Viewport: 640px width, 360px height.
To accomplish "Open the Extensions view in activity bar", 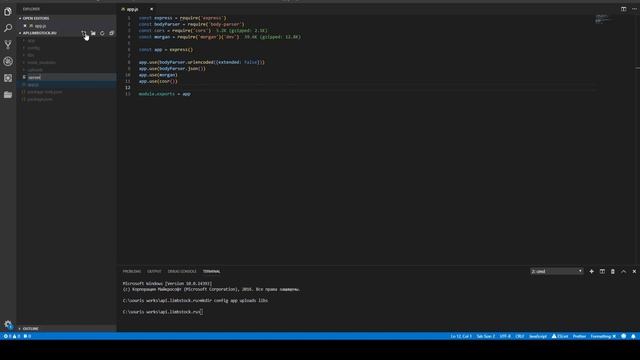I will [8, 78].
